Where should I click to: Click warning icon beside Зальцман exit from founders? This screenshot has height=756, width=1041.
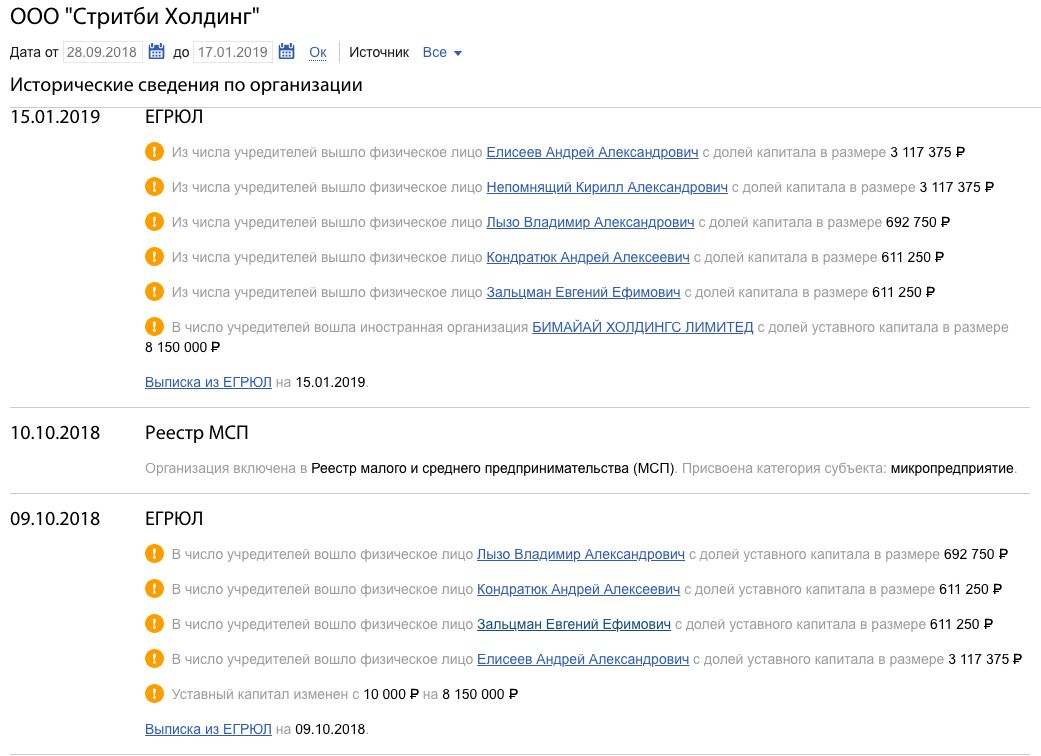[154, 291]
